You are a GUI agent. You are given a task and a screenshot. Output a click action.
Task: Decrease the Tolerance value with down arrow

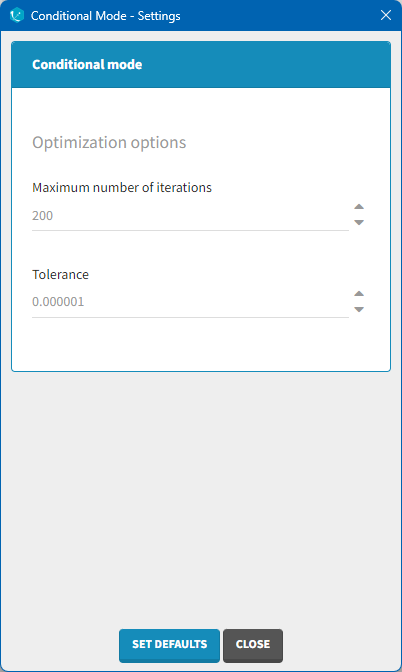click(x=359, y=309)
